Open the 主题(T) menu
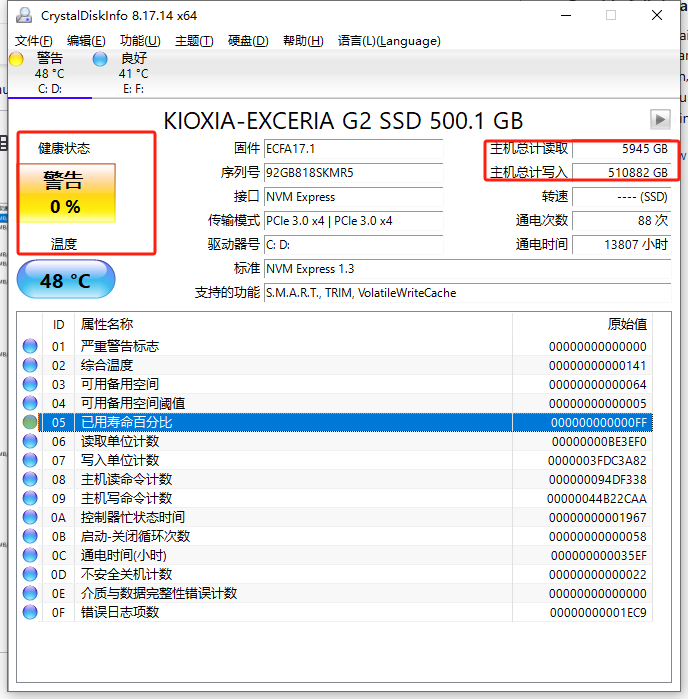The width and height of the screenshot is (688, 699). 194,41
